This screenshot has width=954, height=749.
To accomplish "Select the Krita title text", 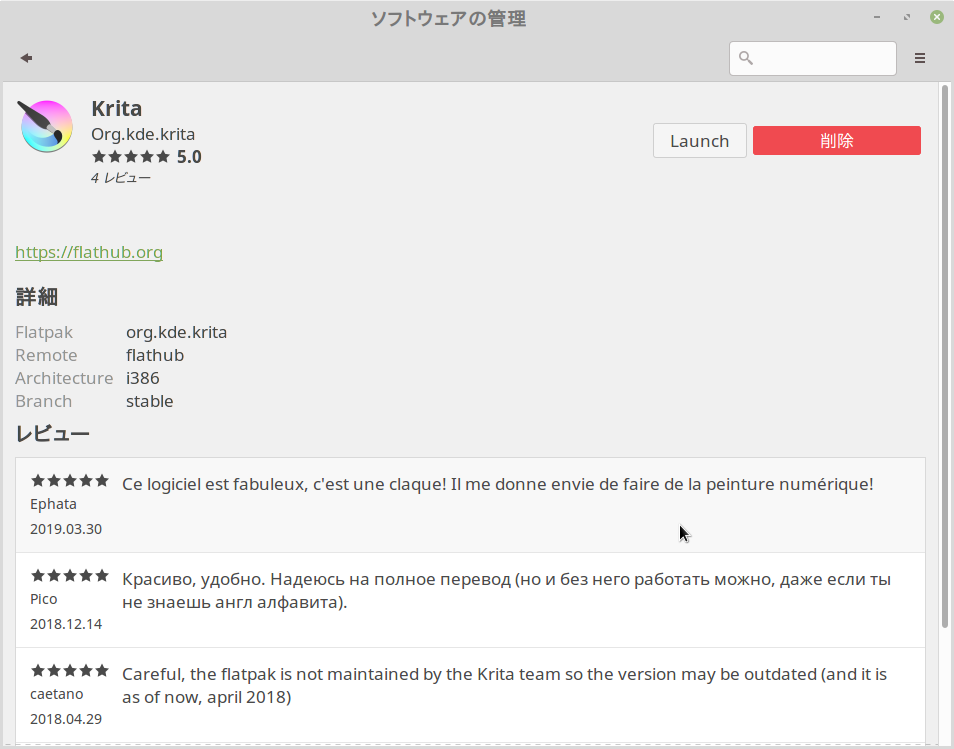I will tap(117, 108).
